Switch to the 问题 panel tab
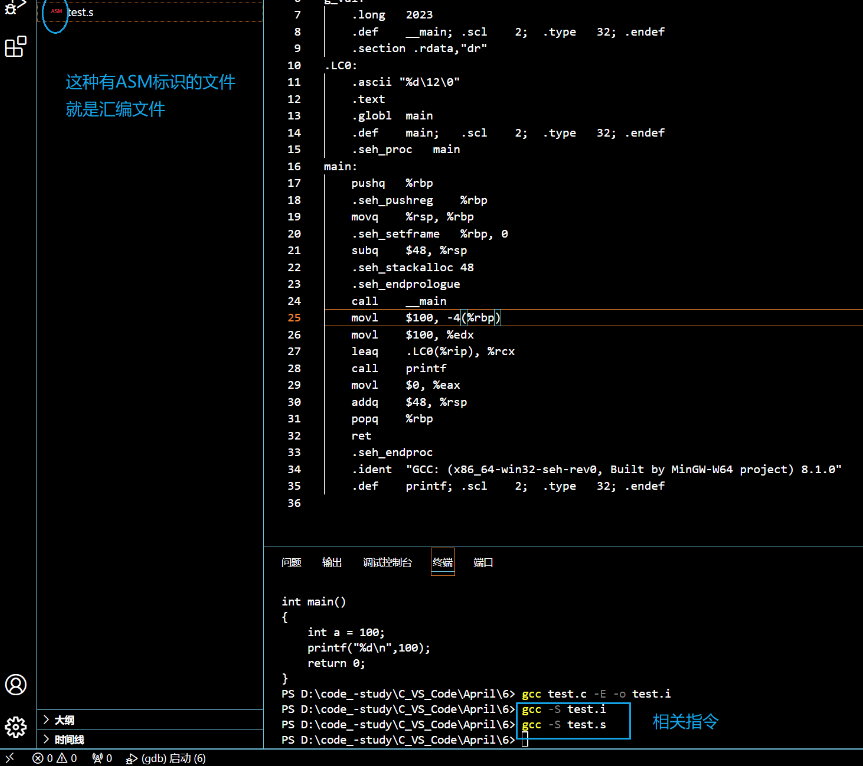 (x=291, y=562)
